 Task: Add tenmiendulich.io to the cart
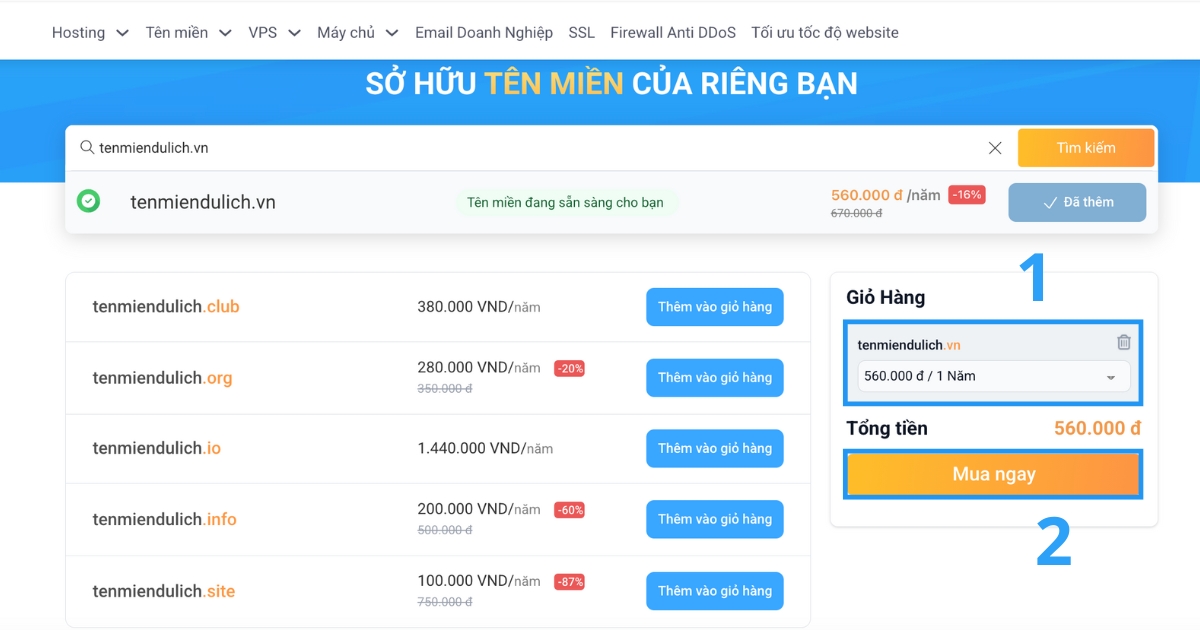click(714, 448)
